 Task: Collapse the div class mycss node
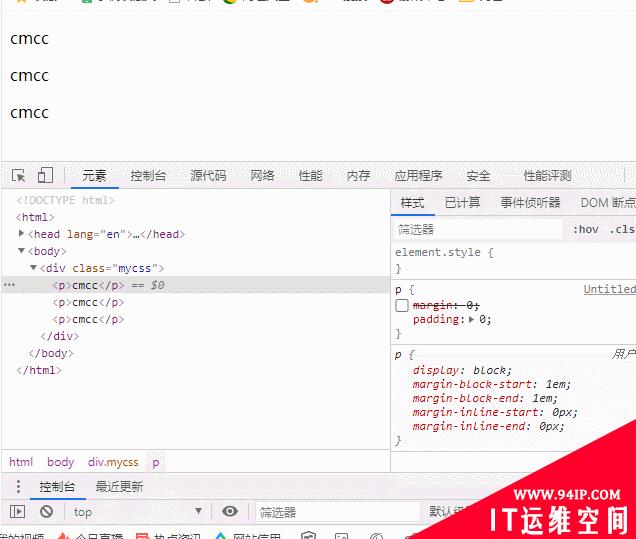tap(34, 268)
